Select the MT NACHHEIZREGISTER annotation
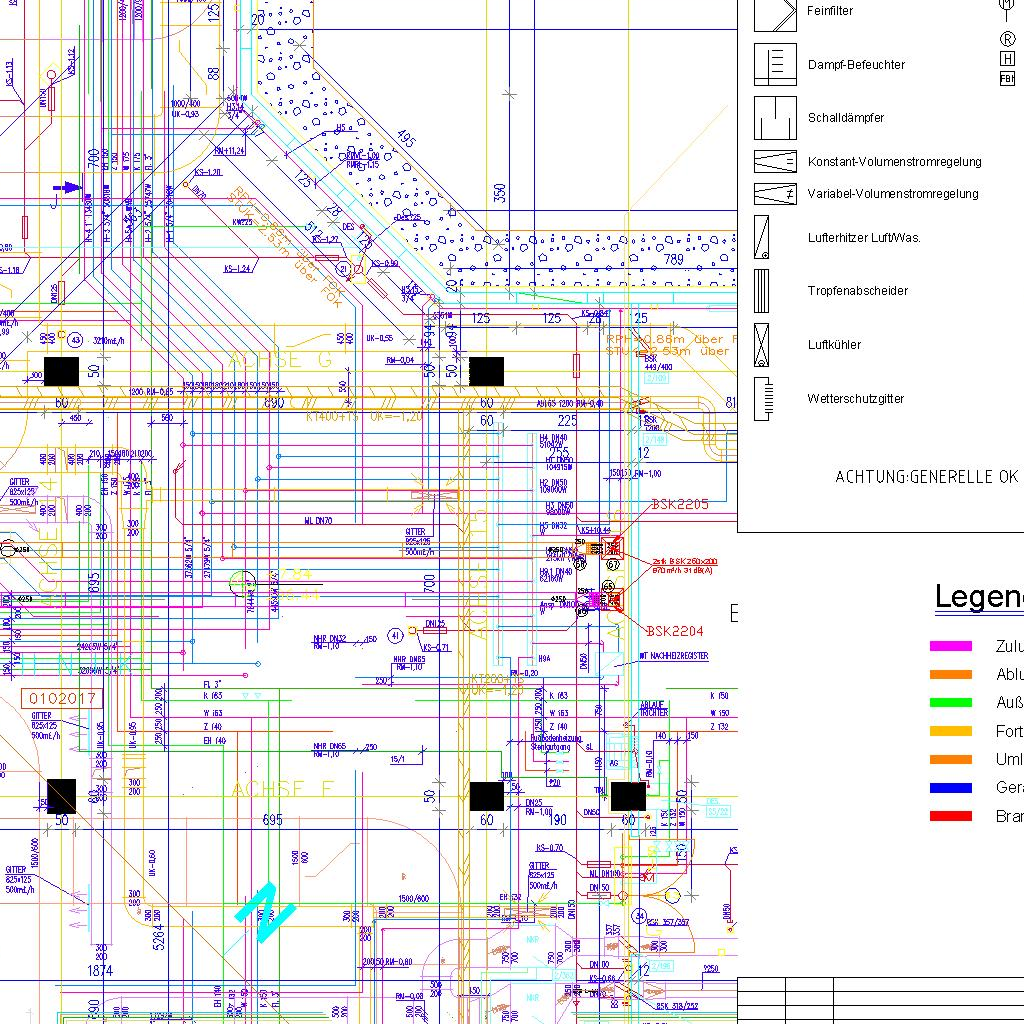Screen dimensions: 1024x1024 coord(673,656)
